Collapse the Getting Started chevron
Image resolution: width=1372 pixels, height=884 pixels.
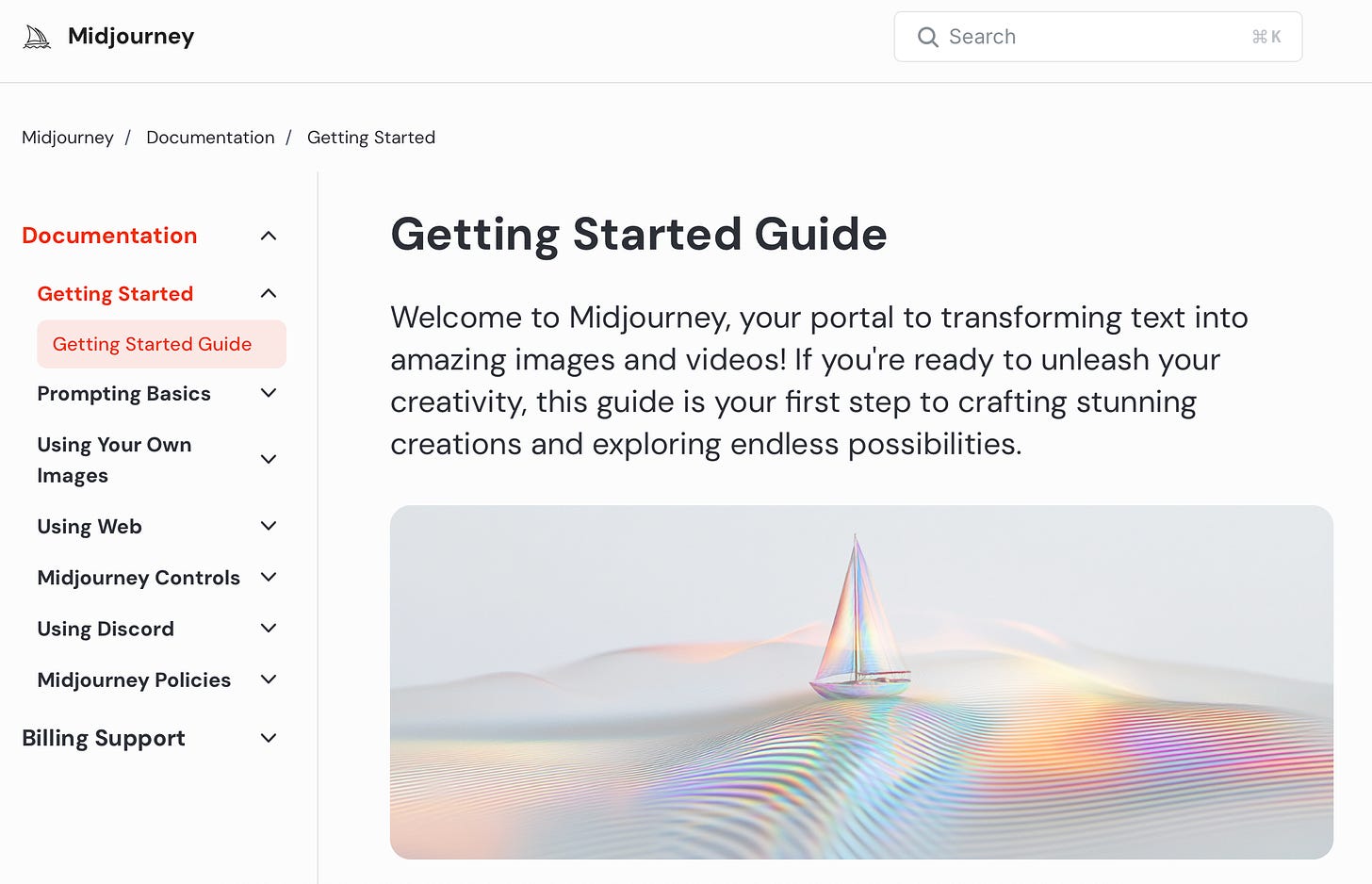pos(269,293)
